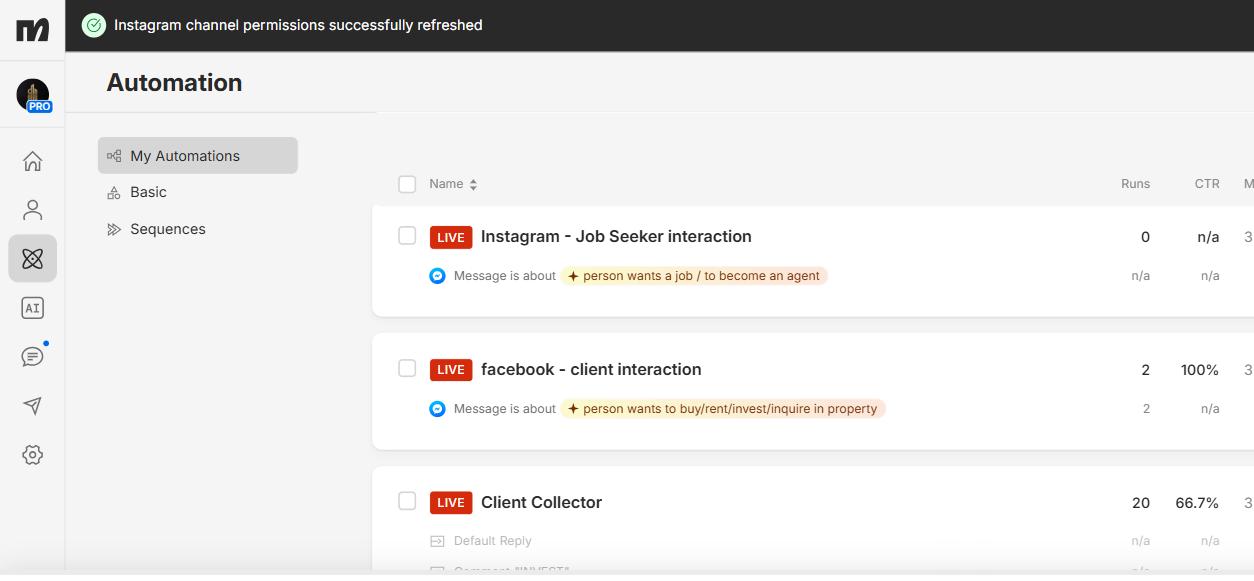Open the Instagram - Job Seeker interaction automation
The width and height of the screenshot is (1254, 581).
[x=616, y=236]
